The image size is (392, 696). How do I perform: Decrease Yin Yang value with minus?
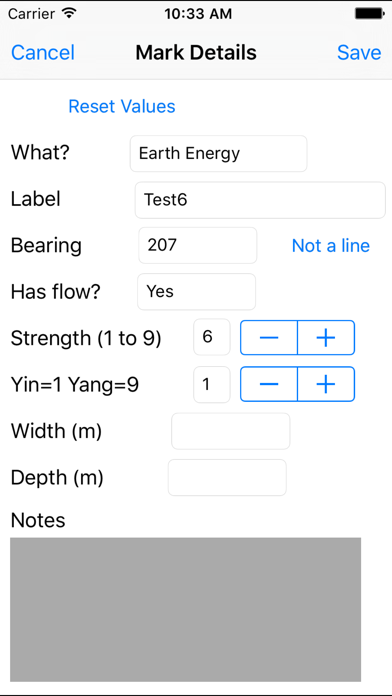[269, 384]
